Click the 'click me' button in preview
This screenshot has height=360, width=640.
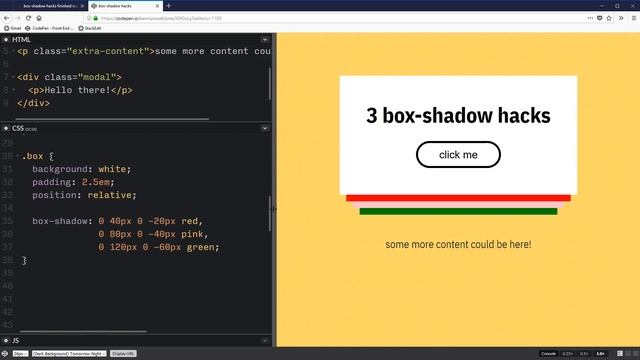(458, 155)
